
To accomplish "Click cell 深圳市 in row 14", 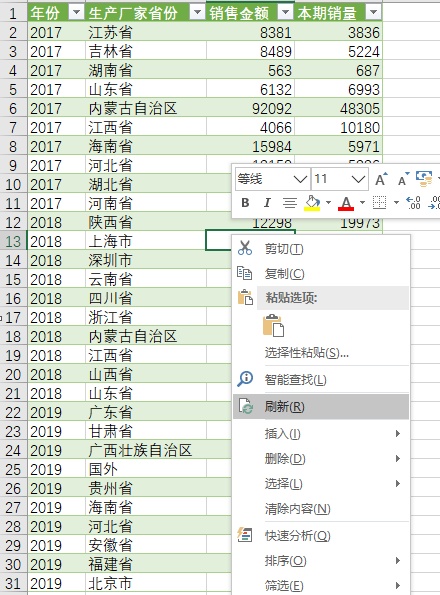I will [x=146, y=260].
